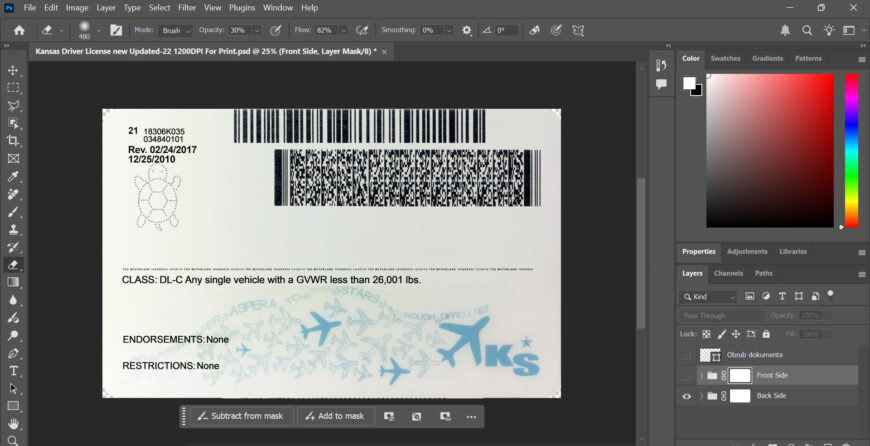Switch to the Adjustments tab
The height and width of the screenshot is (446, 870).
[x=747, y=252]
